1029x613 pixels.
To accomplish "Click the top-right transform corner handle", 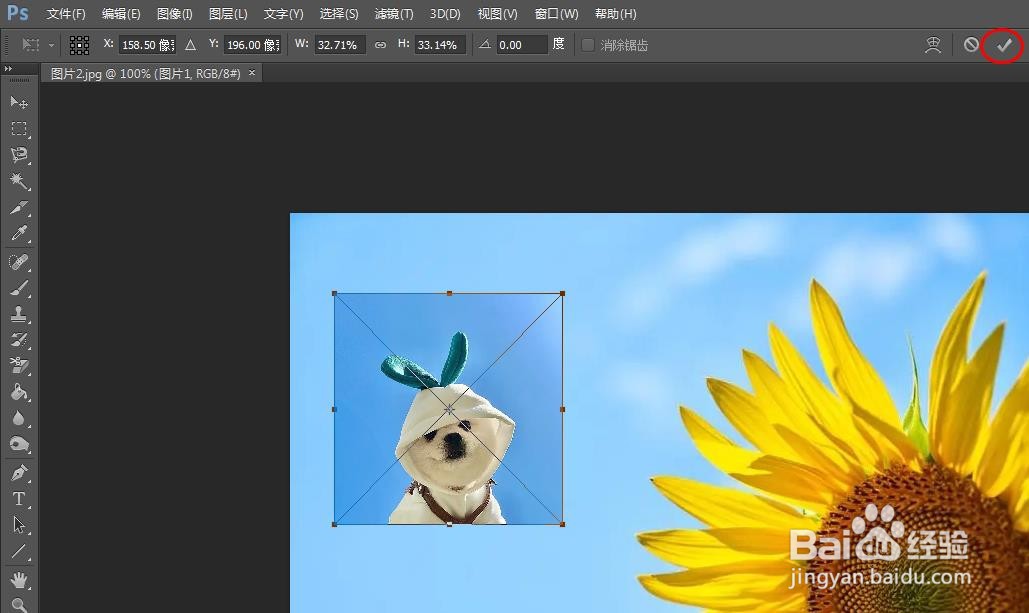I will (x=562, y=293).
